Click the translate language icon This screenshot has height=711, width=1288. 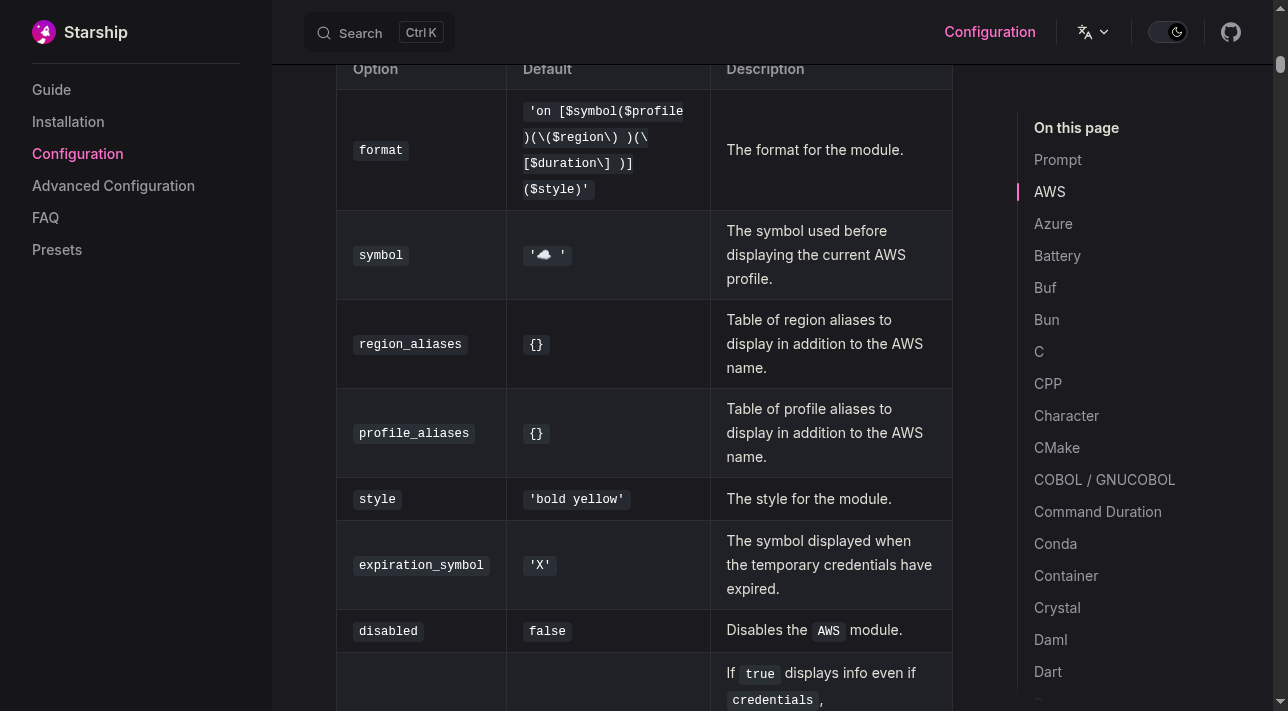[x=1085, y=32]
